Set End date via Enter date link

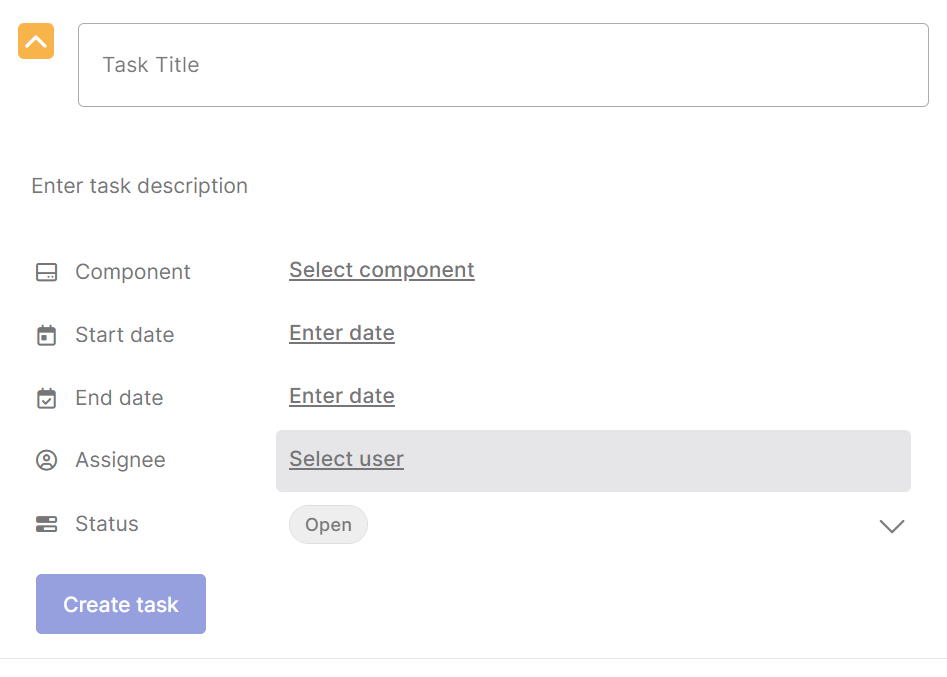(342, 396)
